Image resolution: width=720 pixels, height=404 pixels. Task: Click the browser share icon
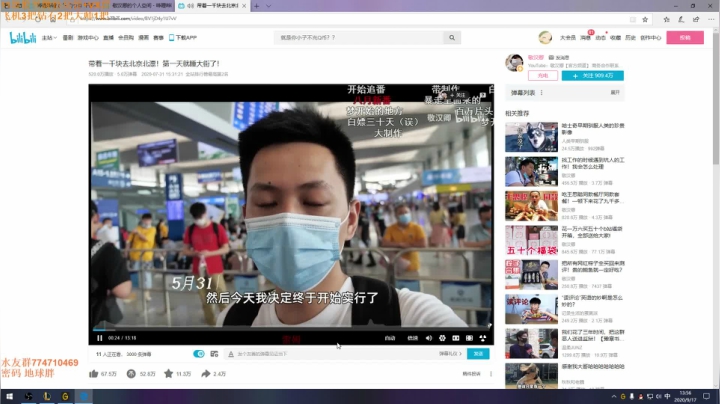tap(696, 19)
